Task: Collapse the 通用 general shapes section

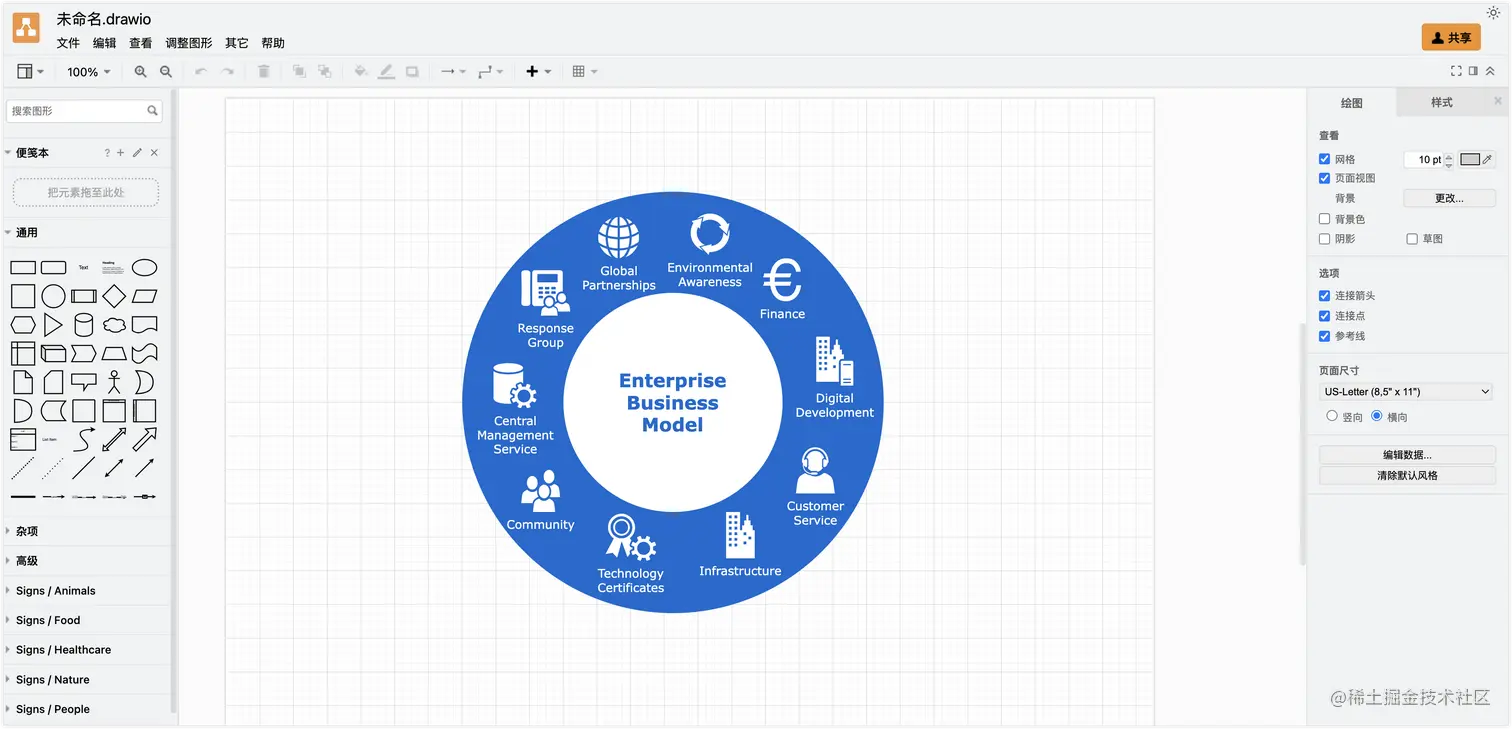Action: (87, 232)
